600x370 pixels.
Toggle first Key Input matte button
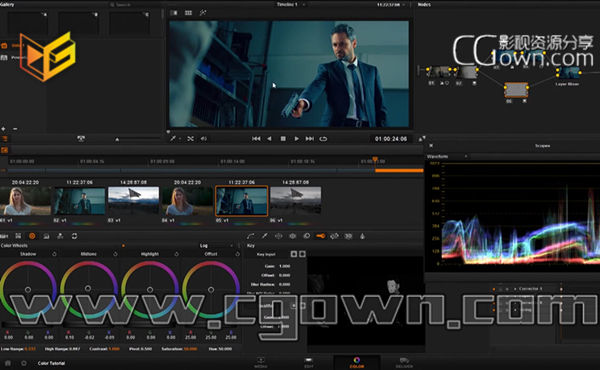pos(294,254)
